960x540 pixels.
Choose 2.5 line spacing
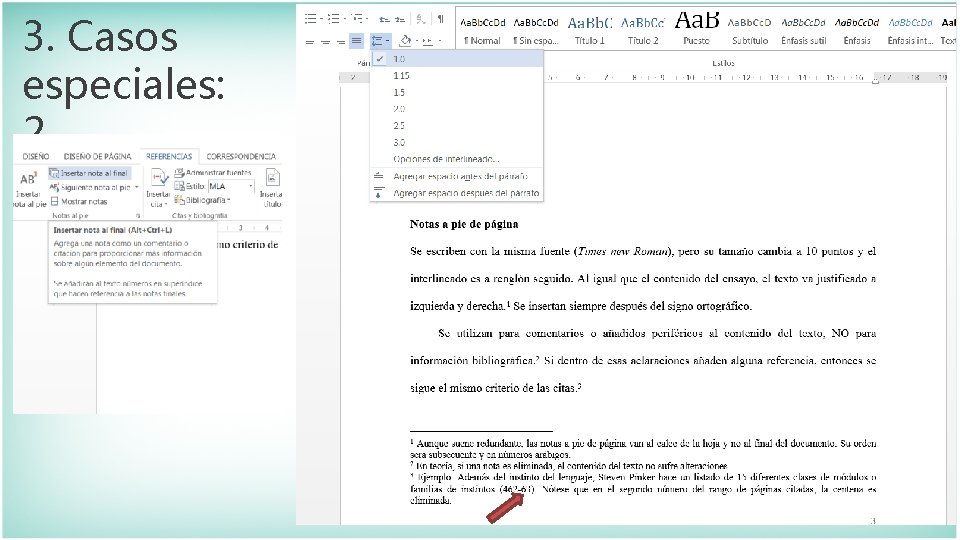click(x=457, y=126)
